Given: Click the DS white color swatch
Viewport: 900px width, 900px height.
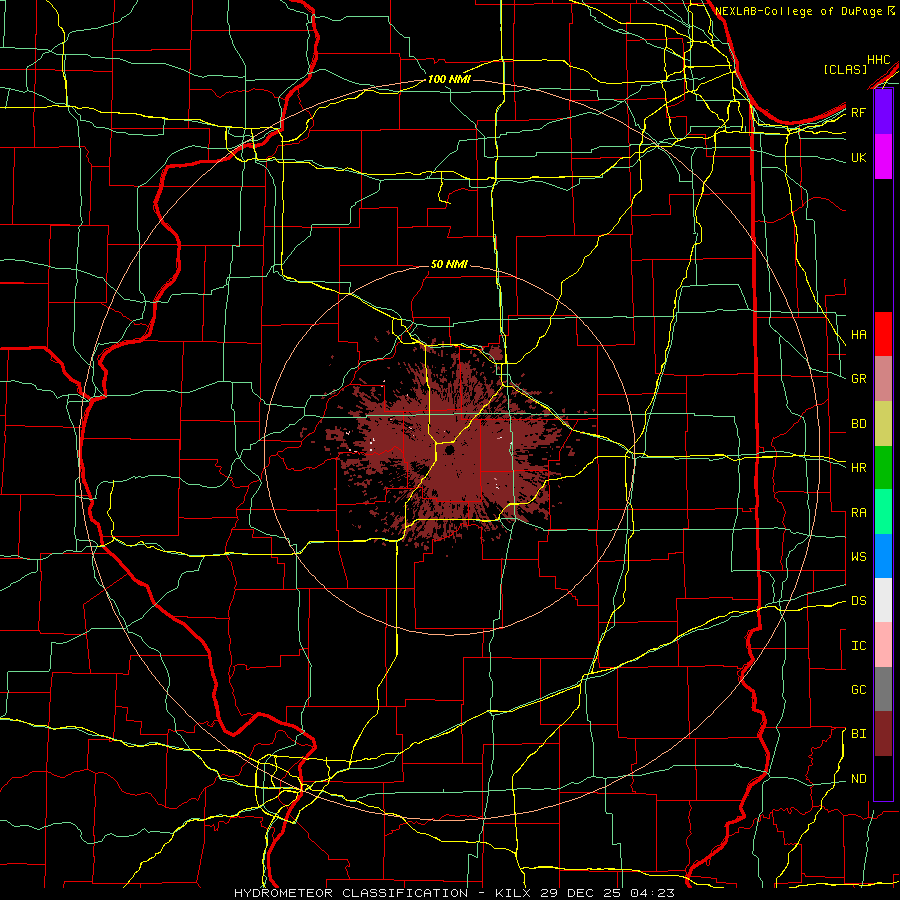Looking at the screenshot, I should coord(883,600).
